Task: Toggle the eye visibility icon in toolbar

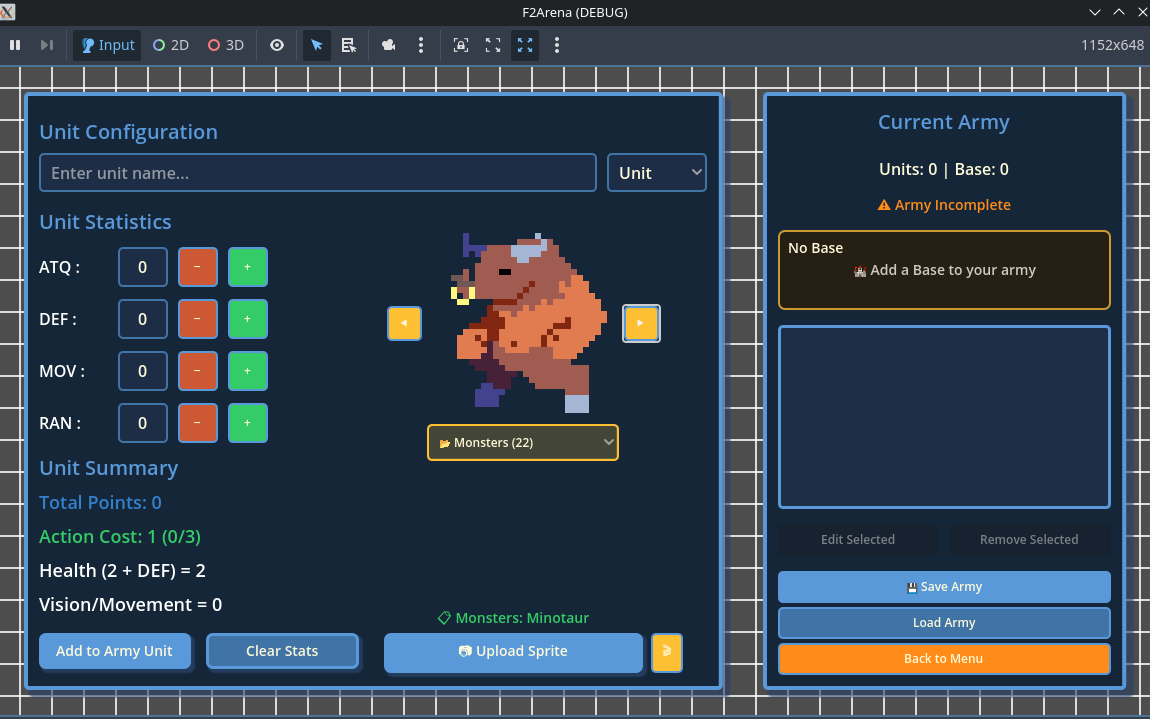Action: [x=276, y=45]
